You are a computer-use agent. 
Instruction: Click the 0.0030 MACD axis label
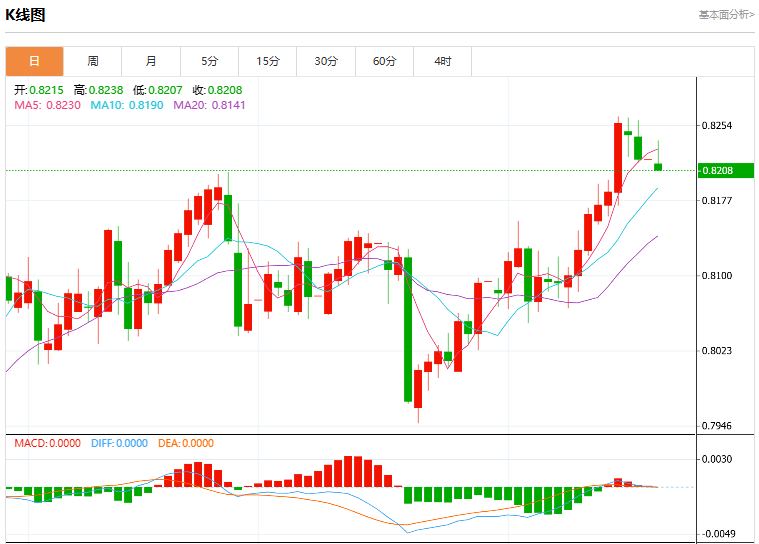(717, 459)
